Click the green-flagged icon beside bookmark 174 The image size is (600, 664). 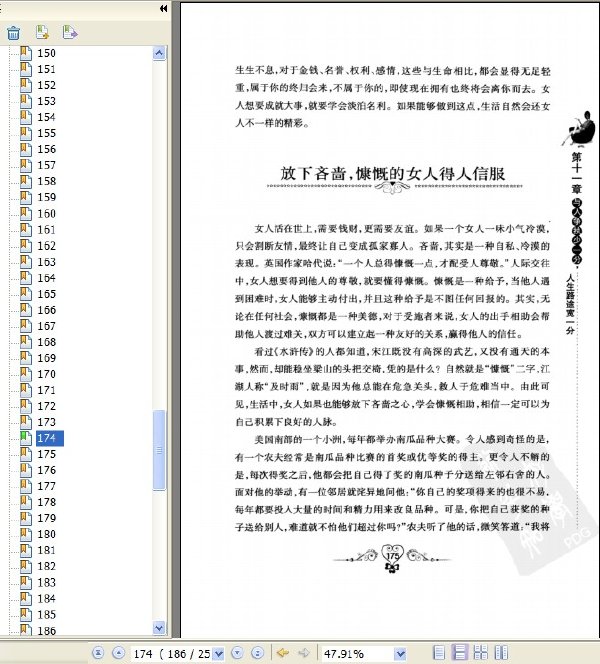[x=26, y=438]
